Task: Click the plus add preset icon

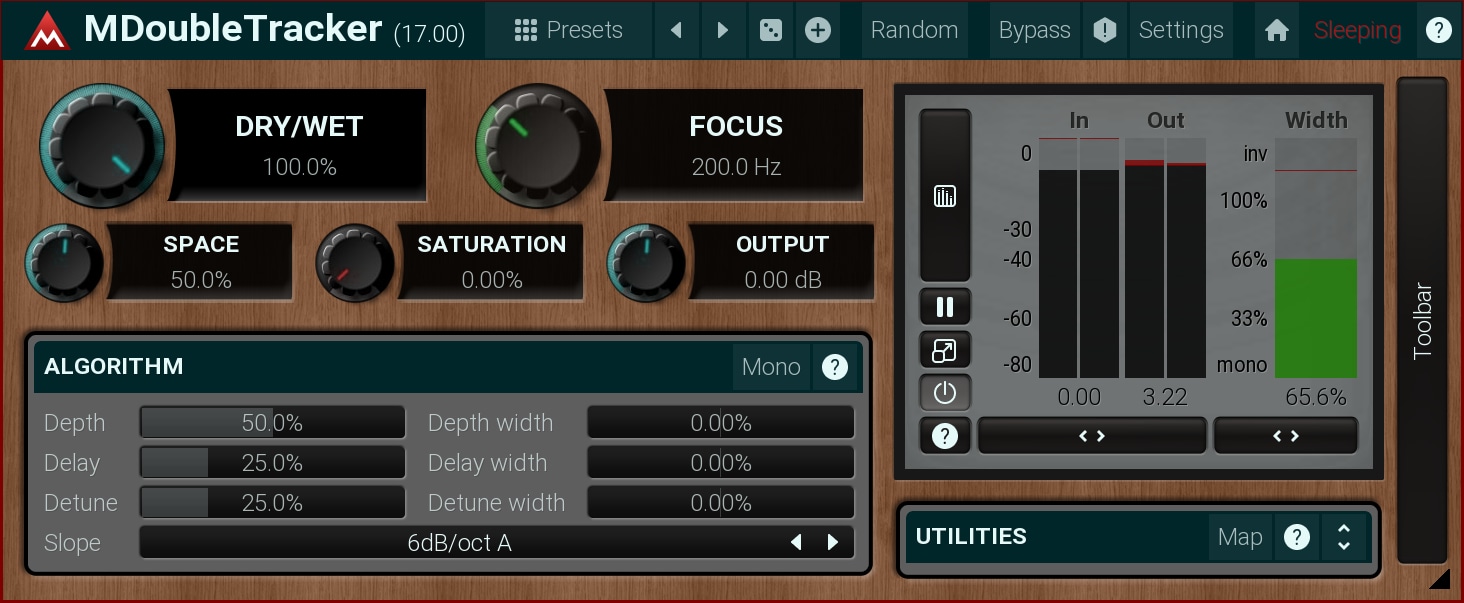Action: coord(818,31)
